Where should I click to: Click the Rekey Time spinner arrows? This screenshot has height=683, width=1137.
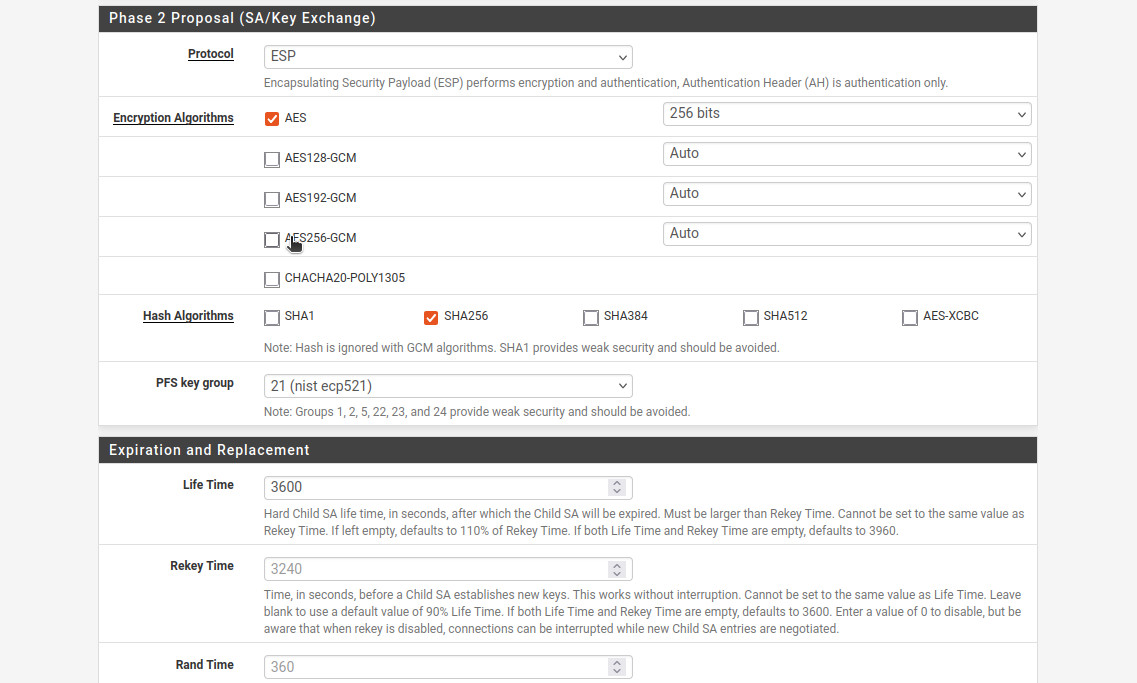click(617, 569)
